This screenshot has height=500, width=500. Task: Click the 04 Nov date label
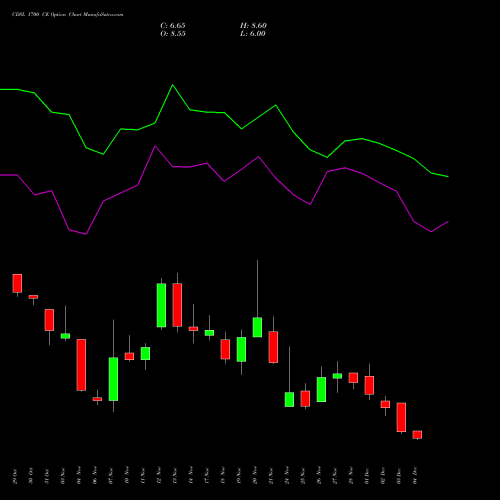79,476
